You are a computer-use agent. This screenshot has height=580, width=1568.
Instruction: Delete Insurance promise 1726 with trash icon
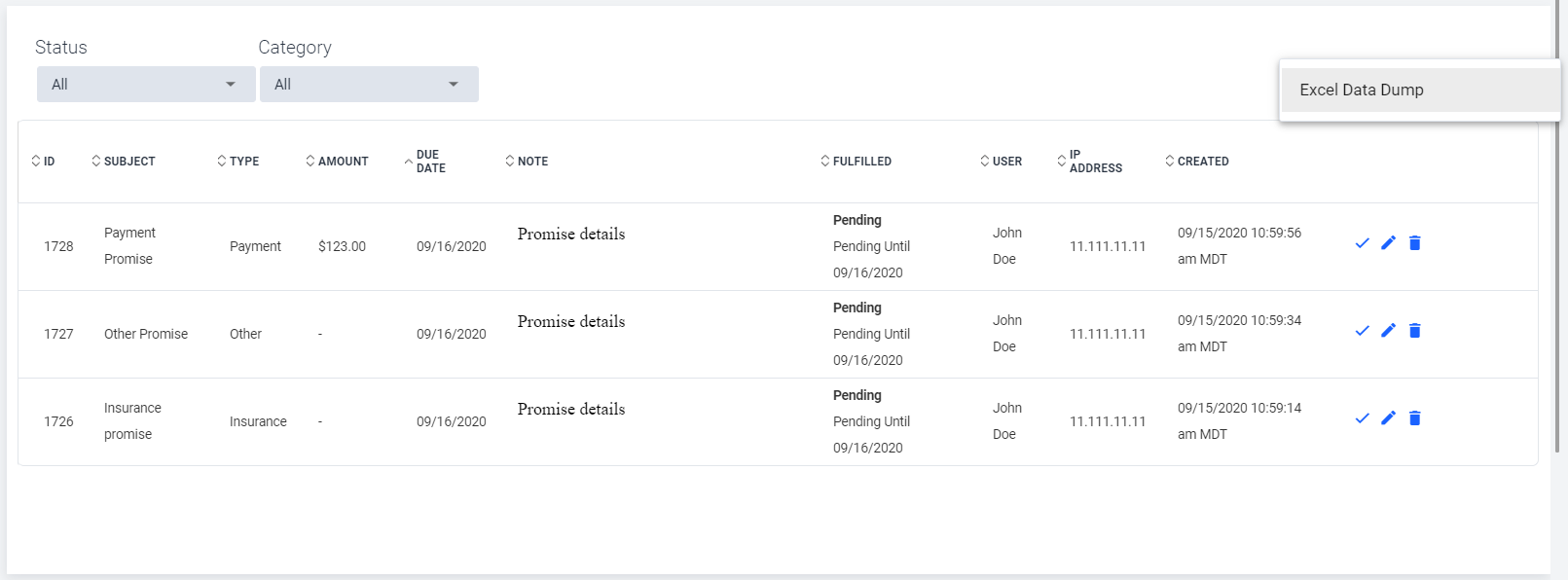pos(1415,418)
